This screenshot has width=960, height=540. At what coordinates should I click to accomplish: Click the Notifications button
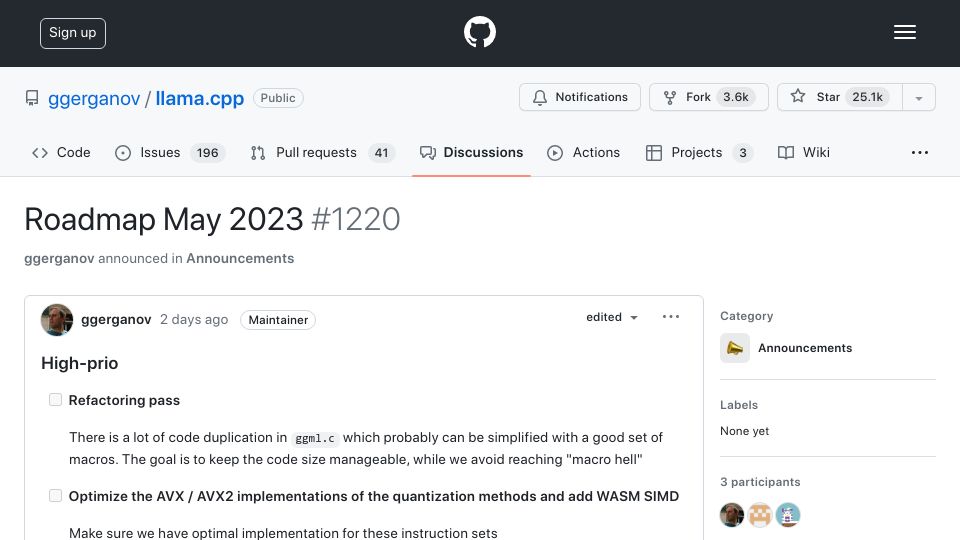pyautogui.click(x=580, y=97)
